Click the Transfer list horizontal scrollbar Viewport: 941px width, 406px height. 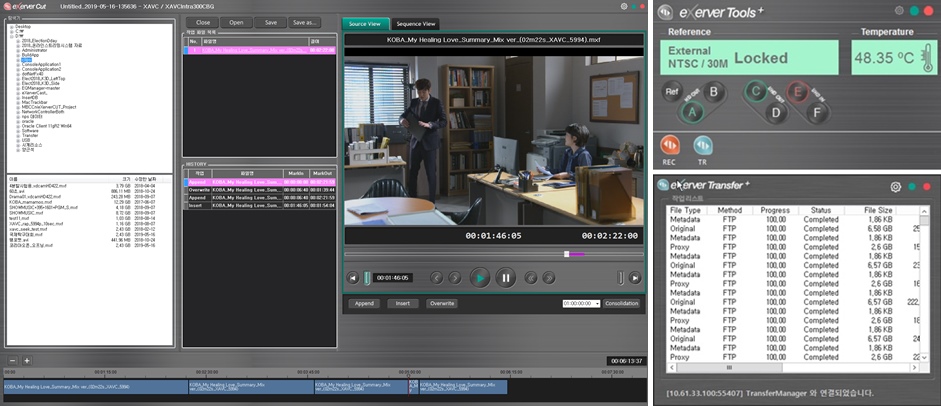click(x=792, y=367)
